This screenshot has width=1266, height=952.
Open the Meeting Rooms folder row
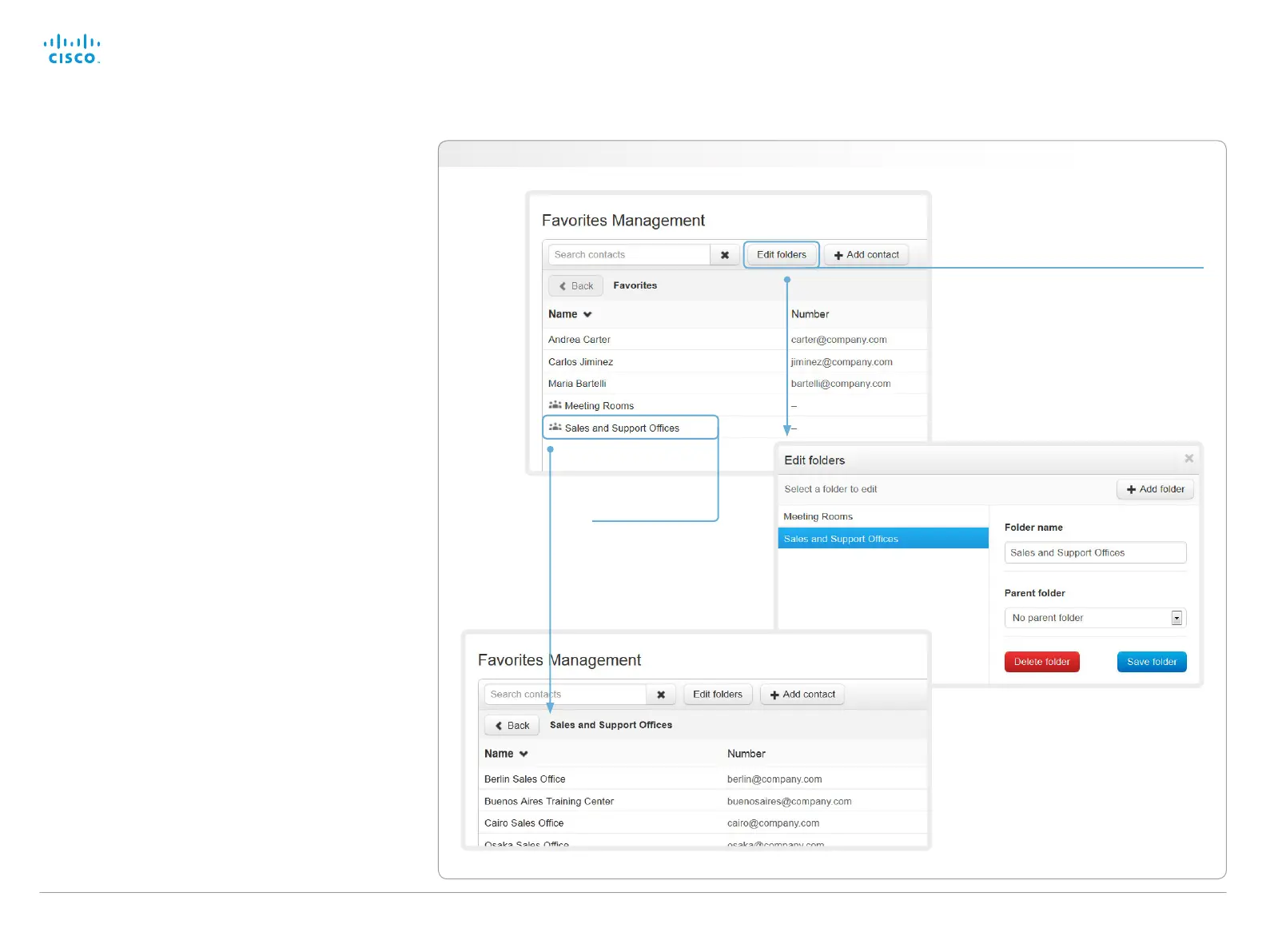tap(735, 405)
